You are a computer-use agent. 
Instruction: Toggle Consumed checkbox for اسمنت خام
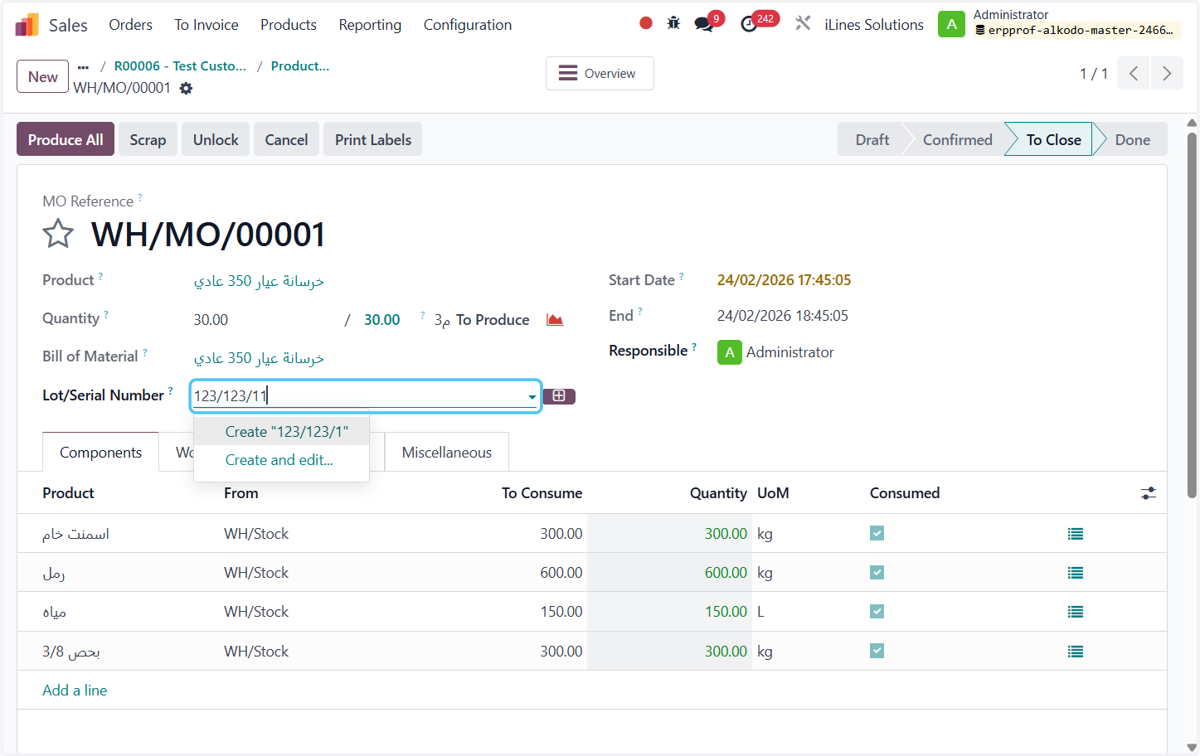click(x=877, y=534)
